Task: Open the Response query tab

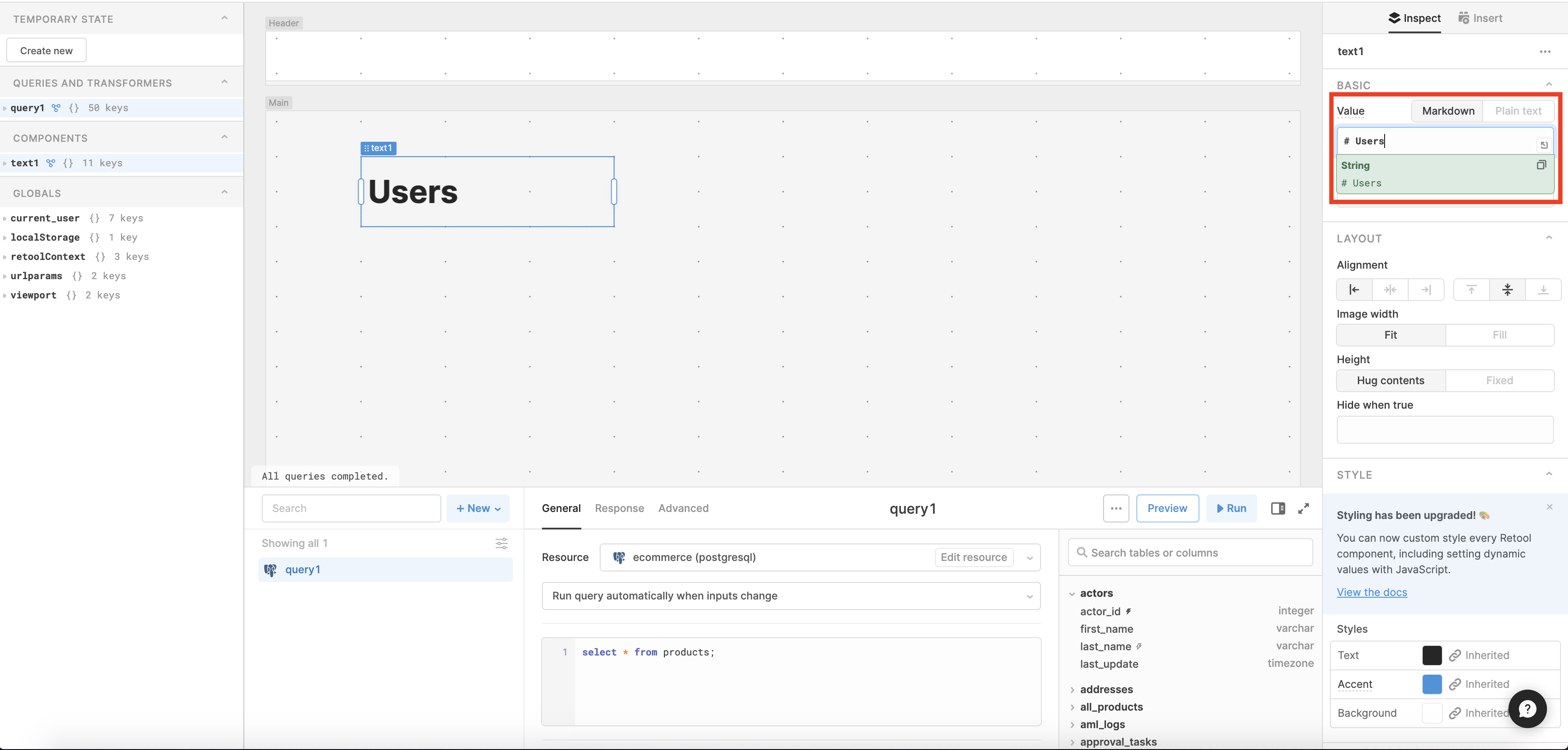Action: coord(619,508)
